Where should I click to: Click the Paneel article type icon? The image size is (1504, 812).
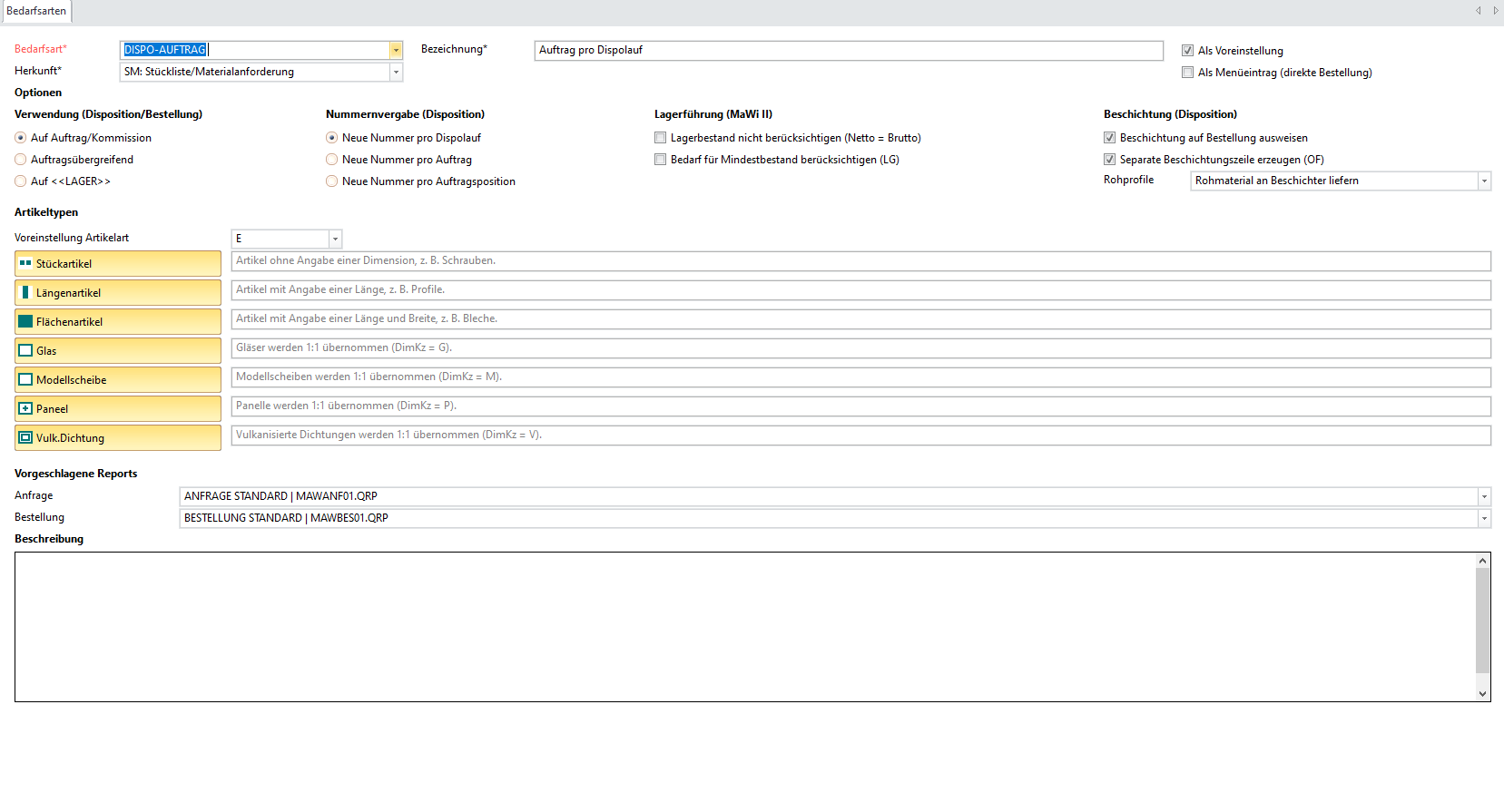click(25, 409)
